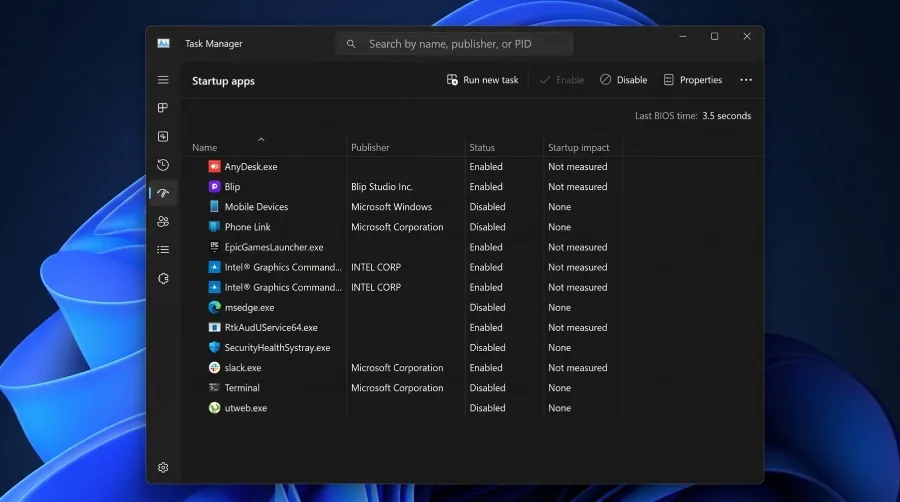Sort by the Status column header

pos(482,147)
